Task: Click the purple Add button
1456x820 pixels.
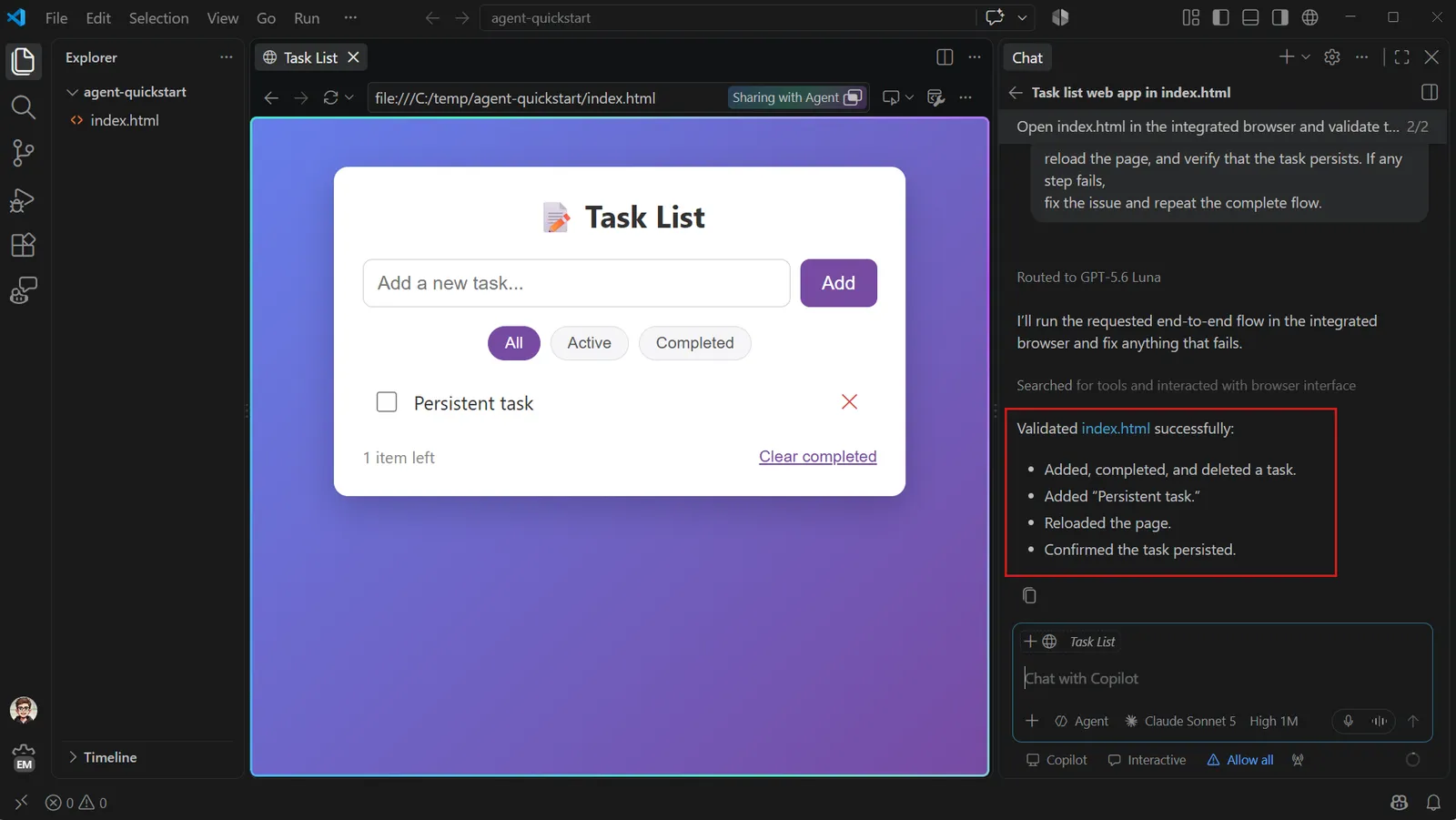Action: pyautogui.click(x=838, y=283)
